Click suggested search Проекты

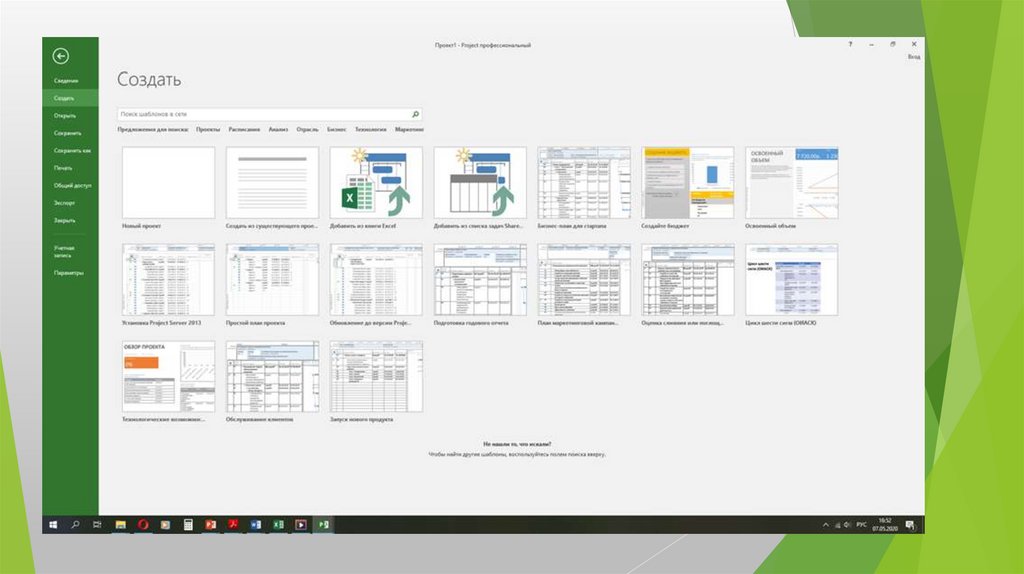click(x=208, y=129)
